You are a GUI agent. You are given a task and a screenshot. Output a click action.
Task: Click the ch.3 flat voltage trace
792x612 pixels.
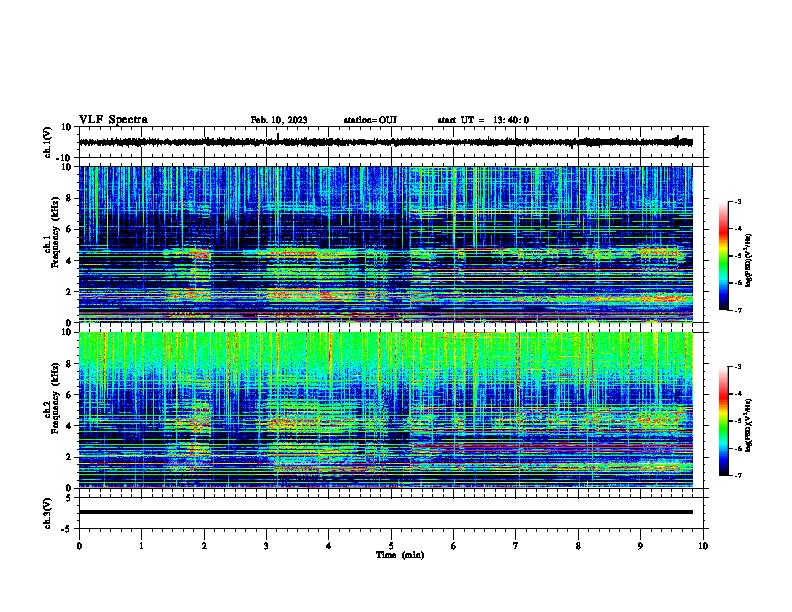[x=386, y=512]
